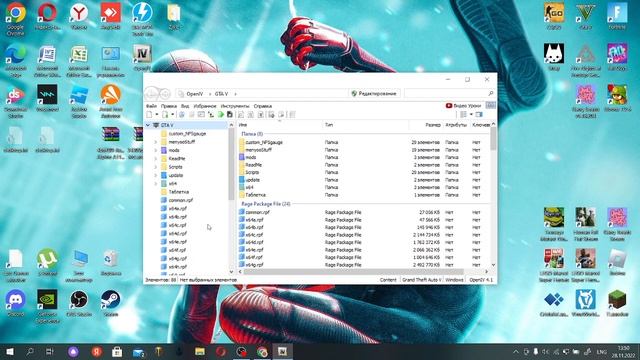Open the Microsoft Edge desktop icon
The image size is (640, 360).
[16, 60]
